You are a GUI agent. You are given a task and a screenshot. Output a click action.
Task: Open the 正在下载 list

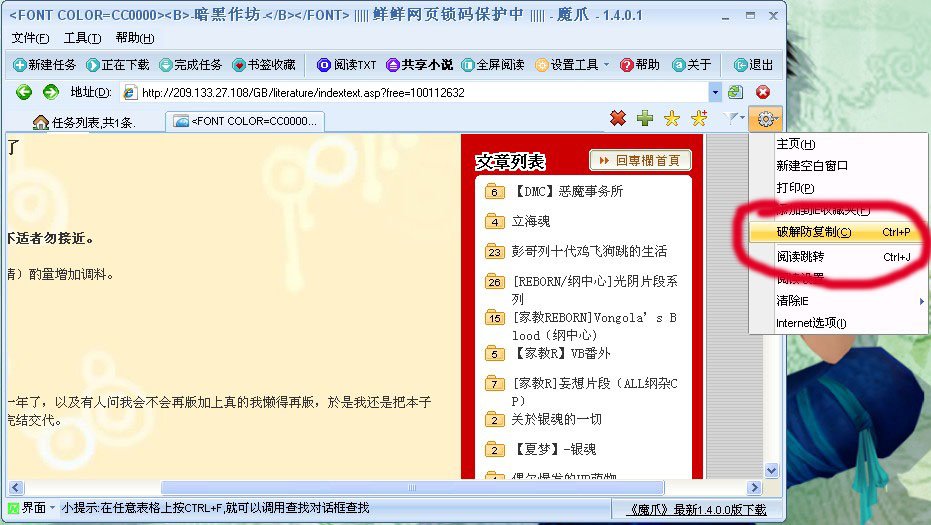pos(118,65)
